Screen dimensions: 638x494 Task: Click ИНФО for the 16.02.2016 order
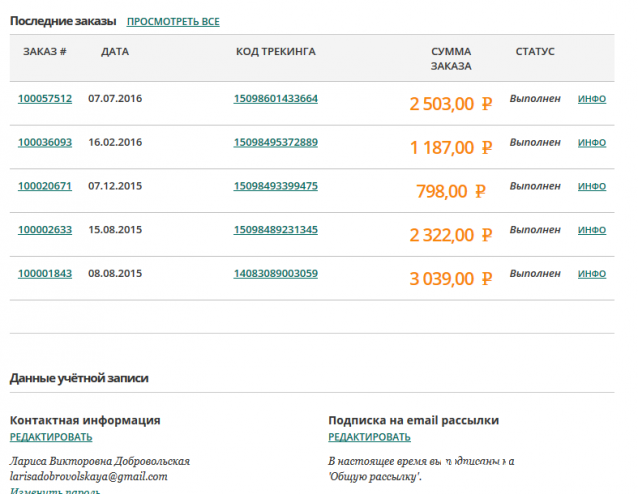point(592,143)
